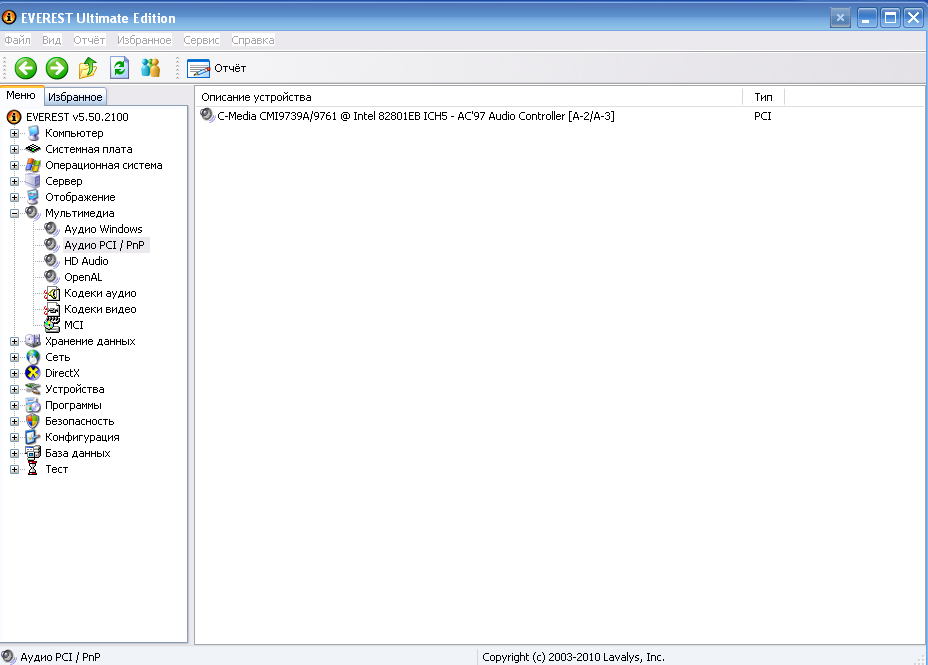This screenshot has width=928, height=665.
Task: Expand the Устройства node
Action: point(14,389)
